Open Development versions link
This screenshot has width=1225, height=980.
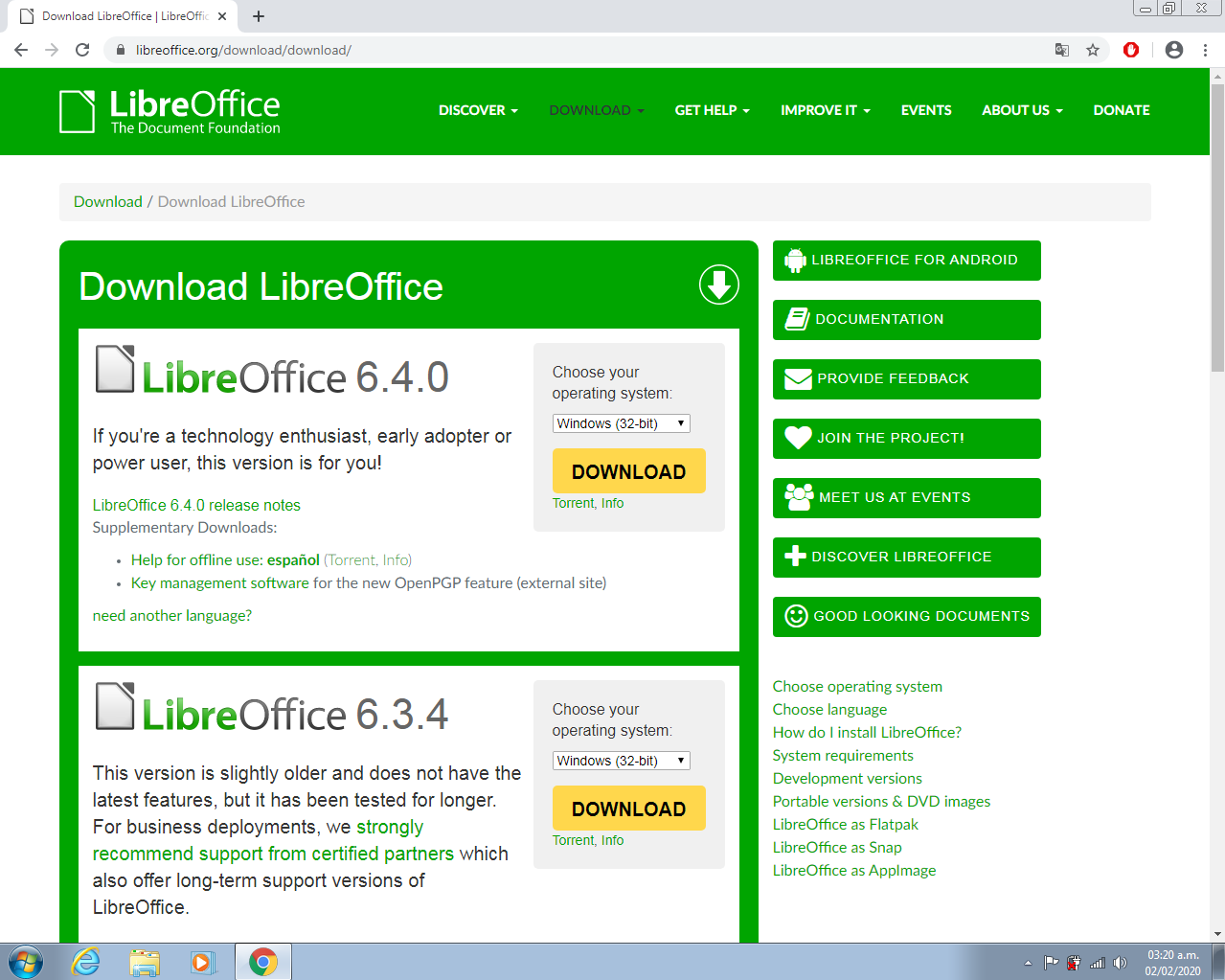coord(848,778)
